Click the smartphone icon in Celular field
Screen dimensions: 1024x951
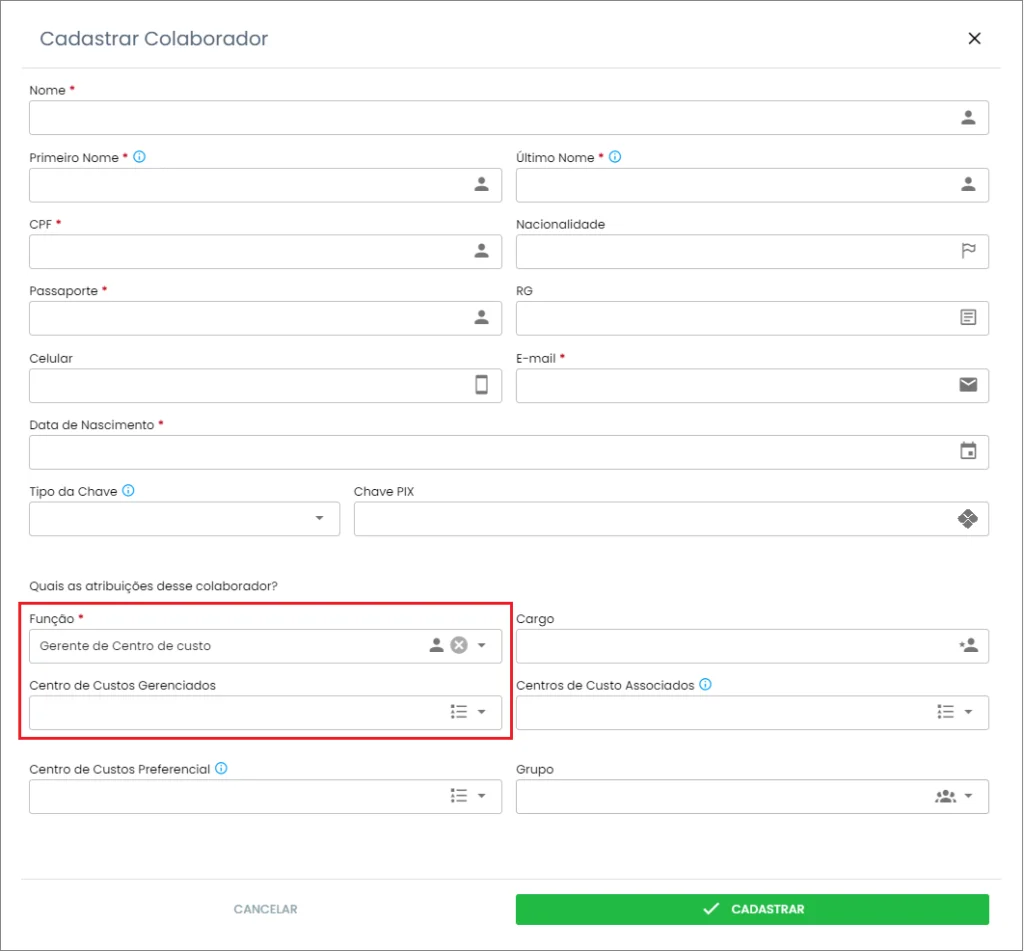[482, 385]
